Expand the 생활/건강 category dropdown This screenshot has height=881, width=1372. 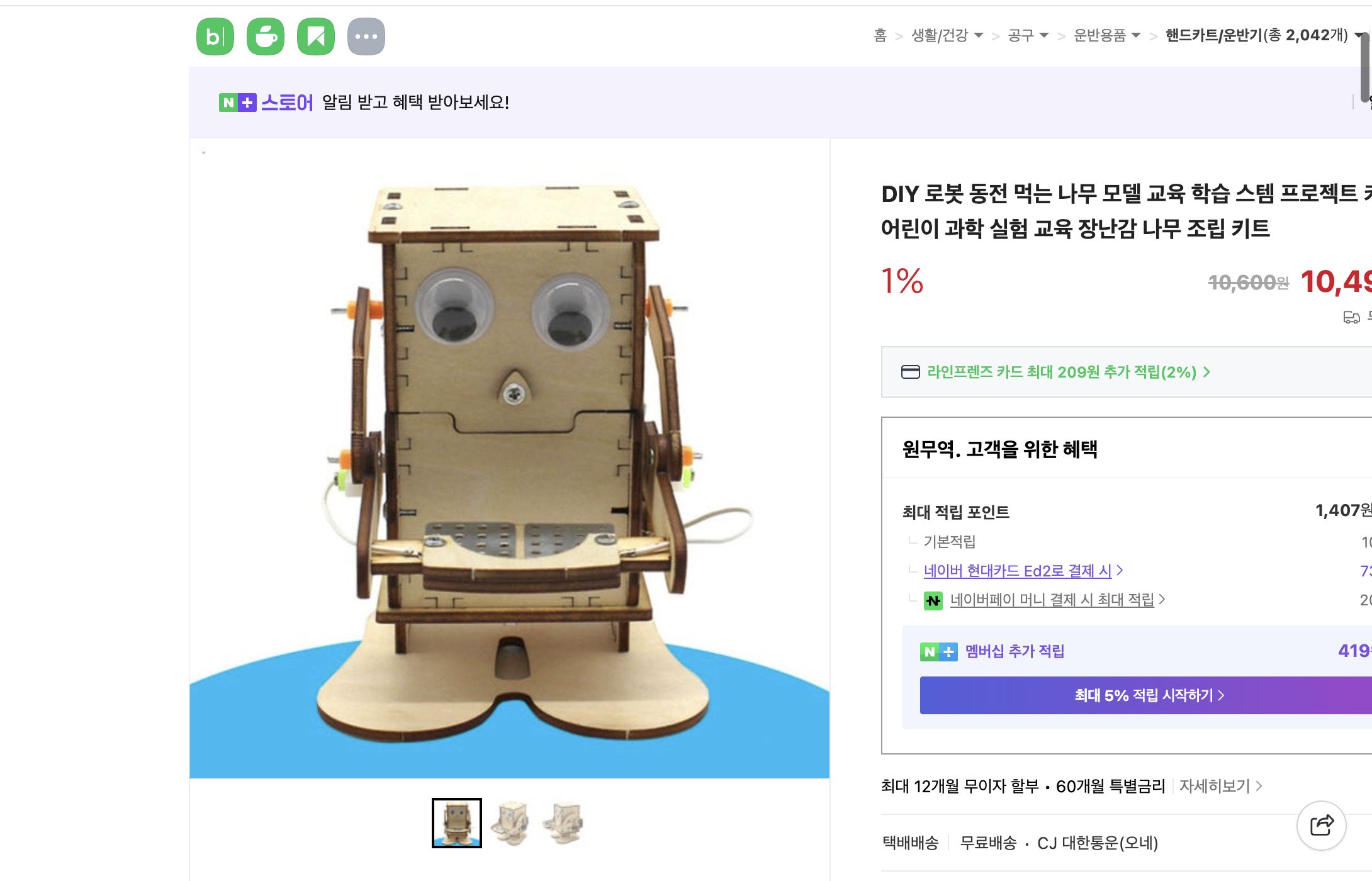tap(979, 36)
